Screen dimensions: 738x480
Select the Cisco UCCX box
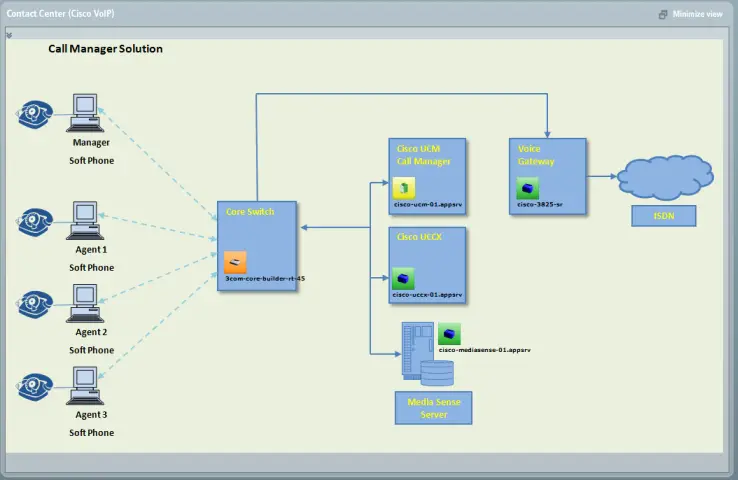[x=427, y=265]
